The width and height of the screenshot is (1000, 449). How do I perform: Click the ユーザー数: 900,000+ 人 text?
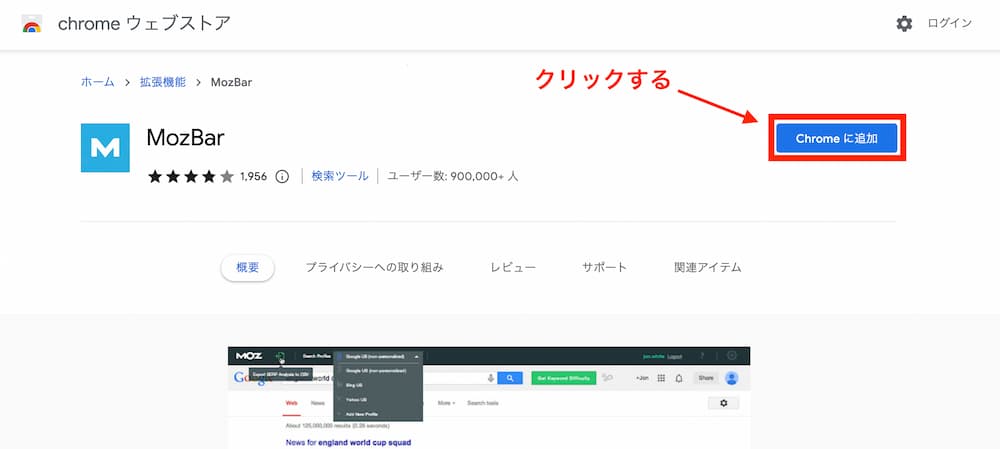coord(453,177)
